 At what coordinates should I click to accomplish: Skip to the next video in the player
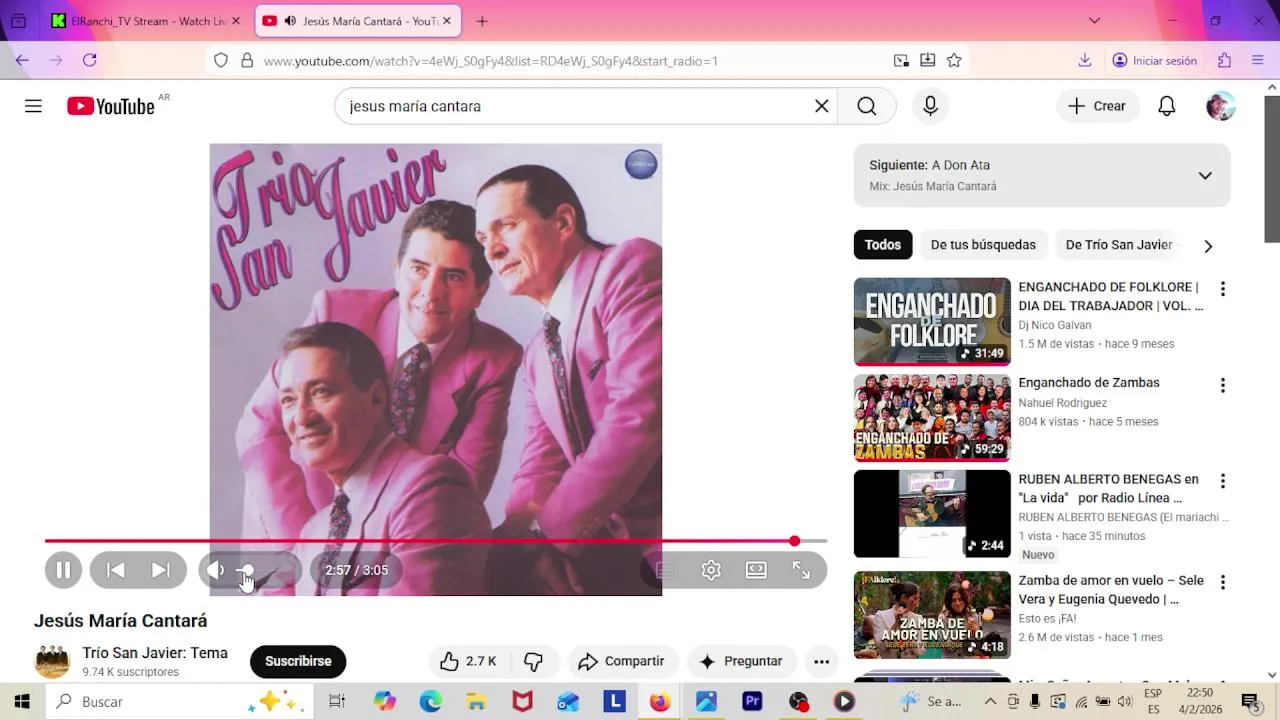(x=160, y=570)
